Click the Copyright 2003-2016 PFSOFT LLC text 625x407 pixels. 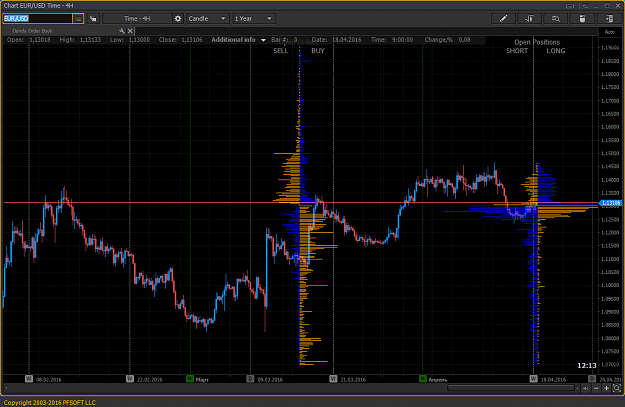click(x=50, y=403)
